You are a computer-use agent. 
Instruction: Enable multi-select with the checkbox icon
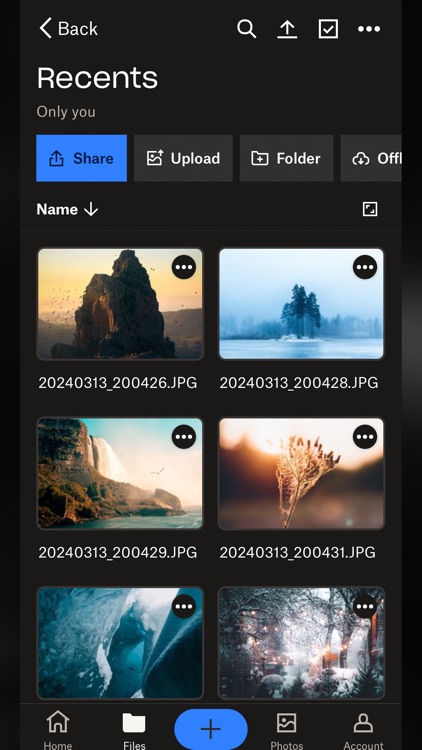328,29
